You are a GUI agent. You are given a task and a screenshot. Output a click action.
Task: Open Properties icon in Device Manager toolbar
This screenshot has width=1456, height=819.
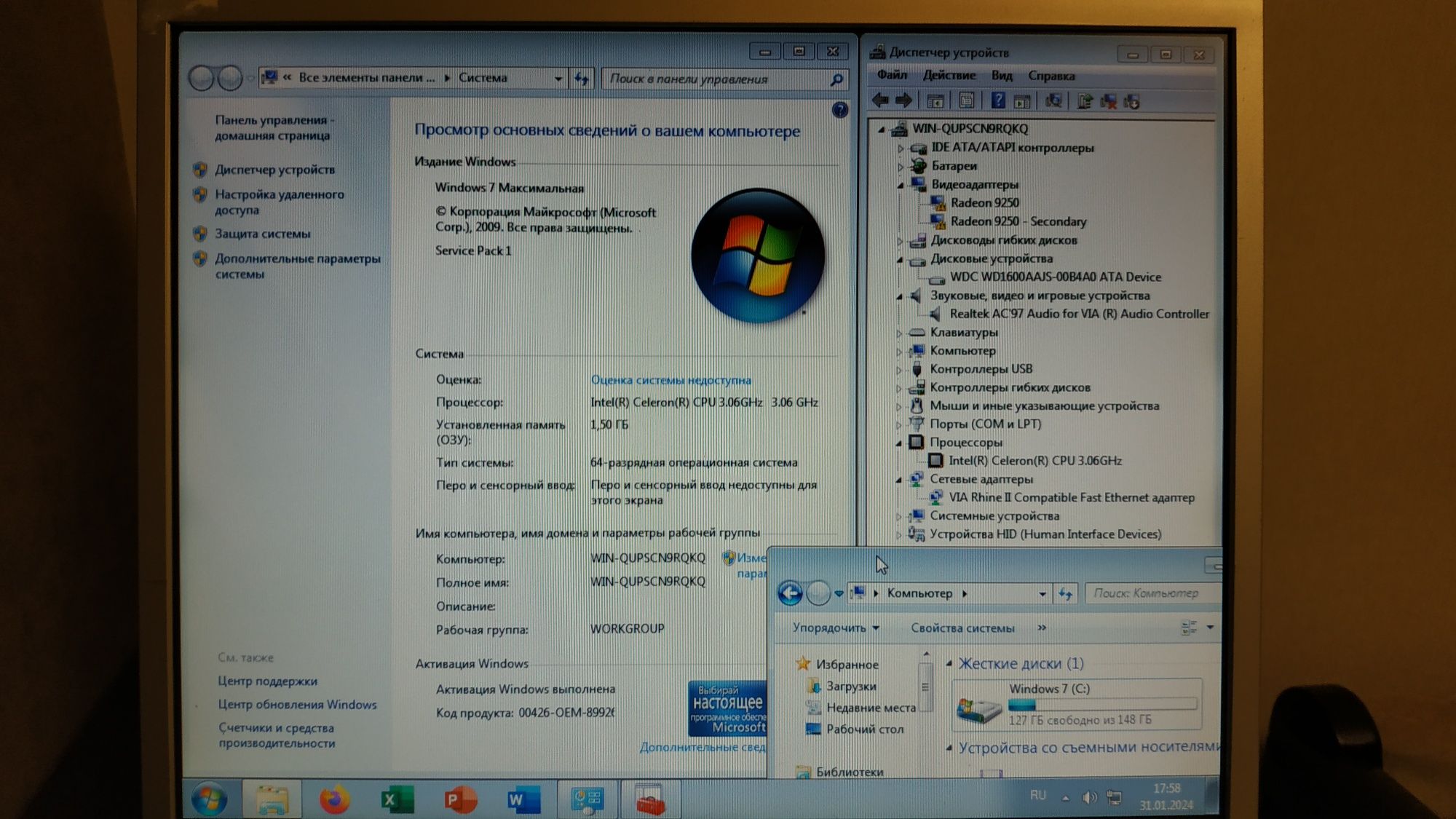click(967, 100)
